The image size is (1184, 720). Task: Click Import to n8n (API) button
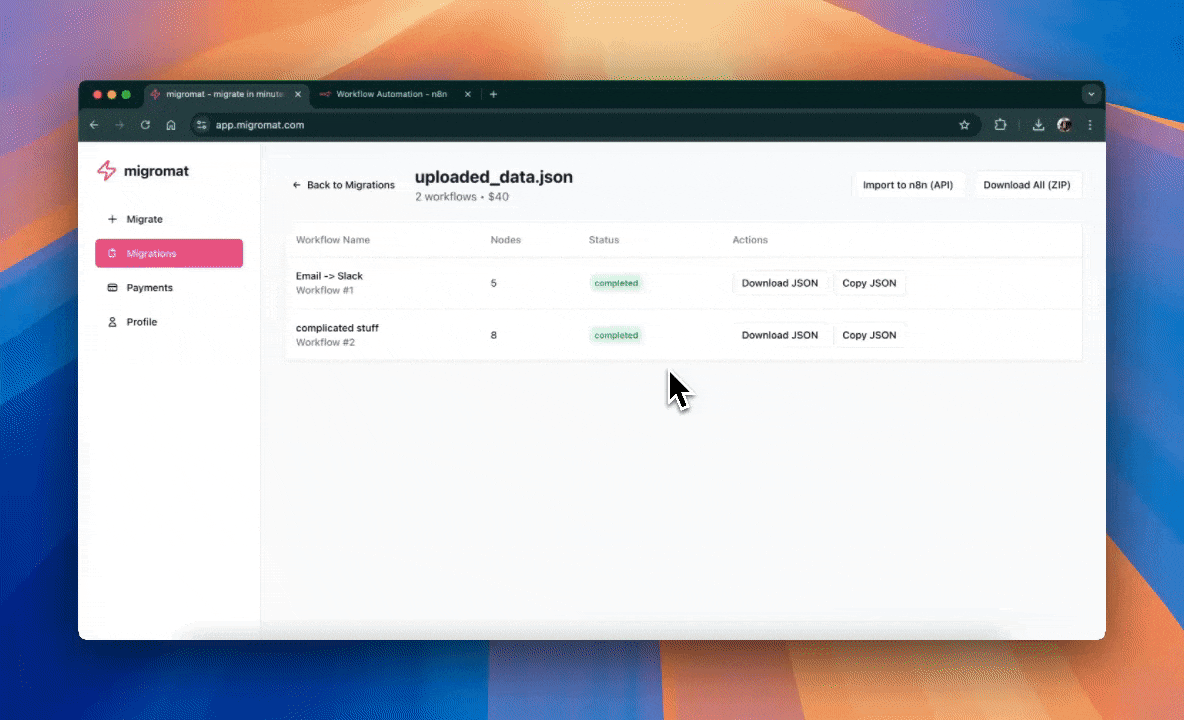coord(908,184)
